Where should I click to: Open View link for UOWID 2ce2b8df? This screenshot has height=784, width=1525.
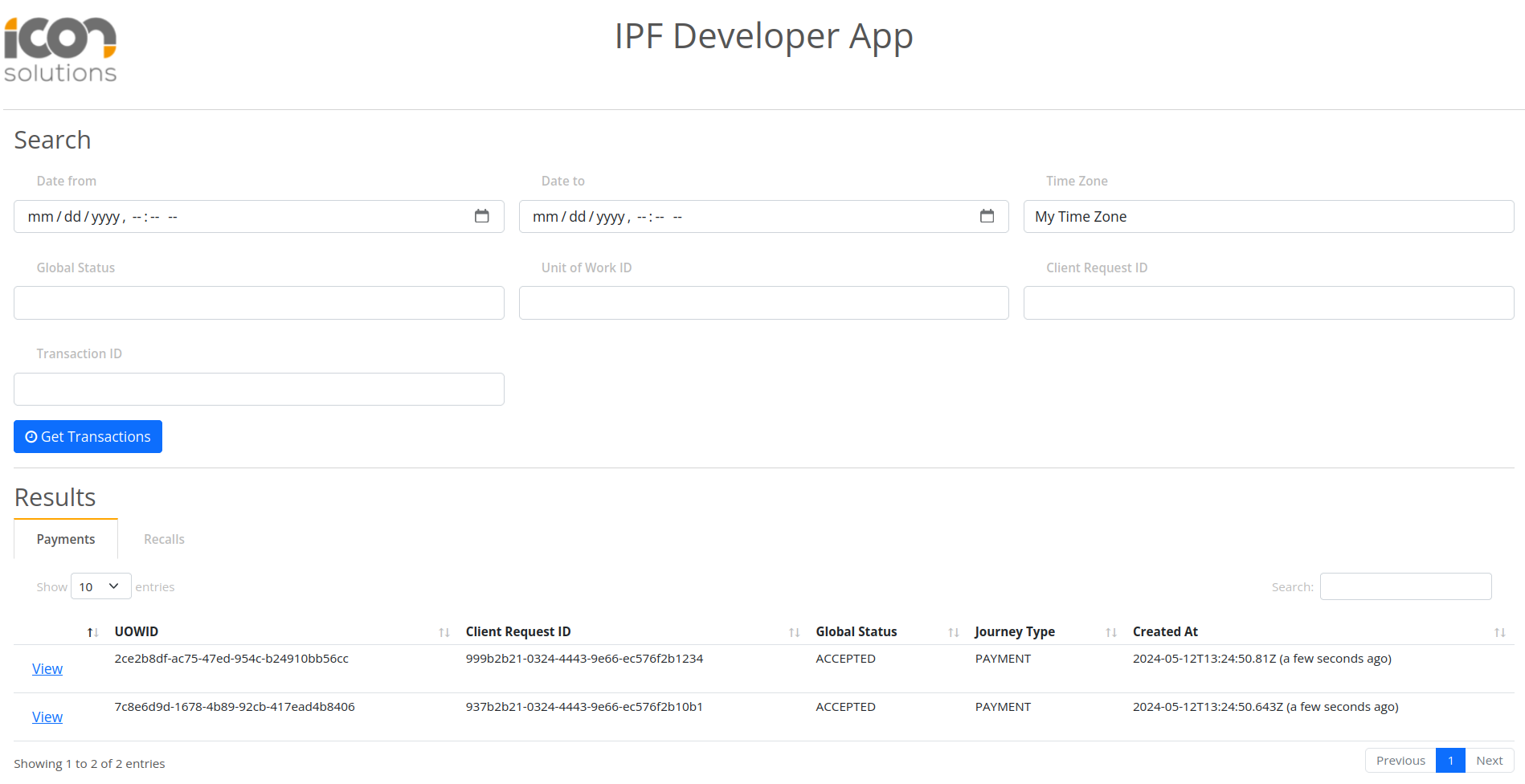[47, 669]
